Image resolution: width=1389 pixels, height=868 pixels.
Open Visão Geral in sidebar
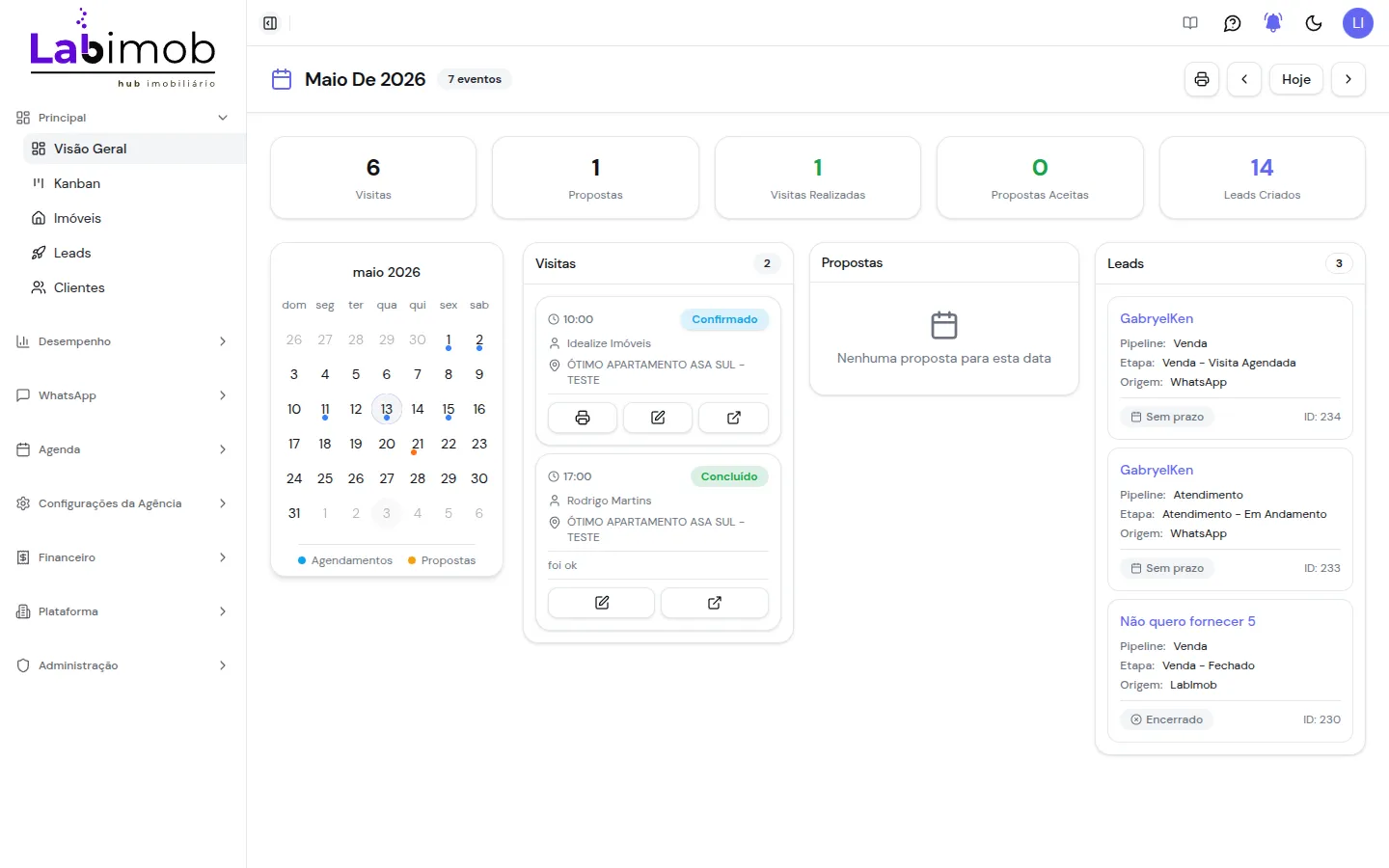[134, 149]
